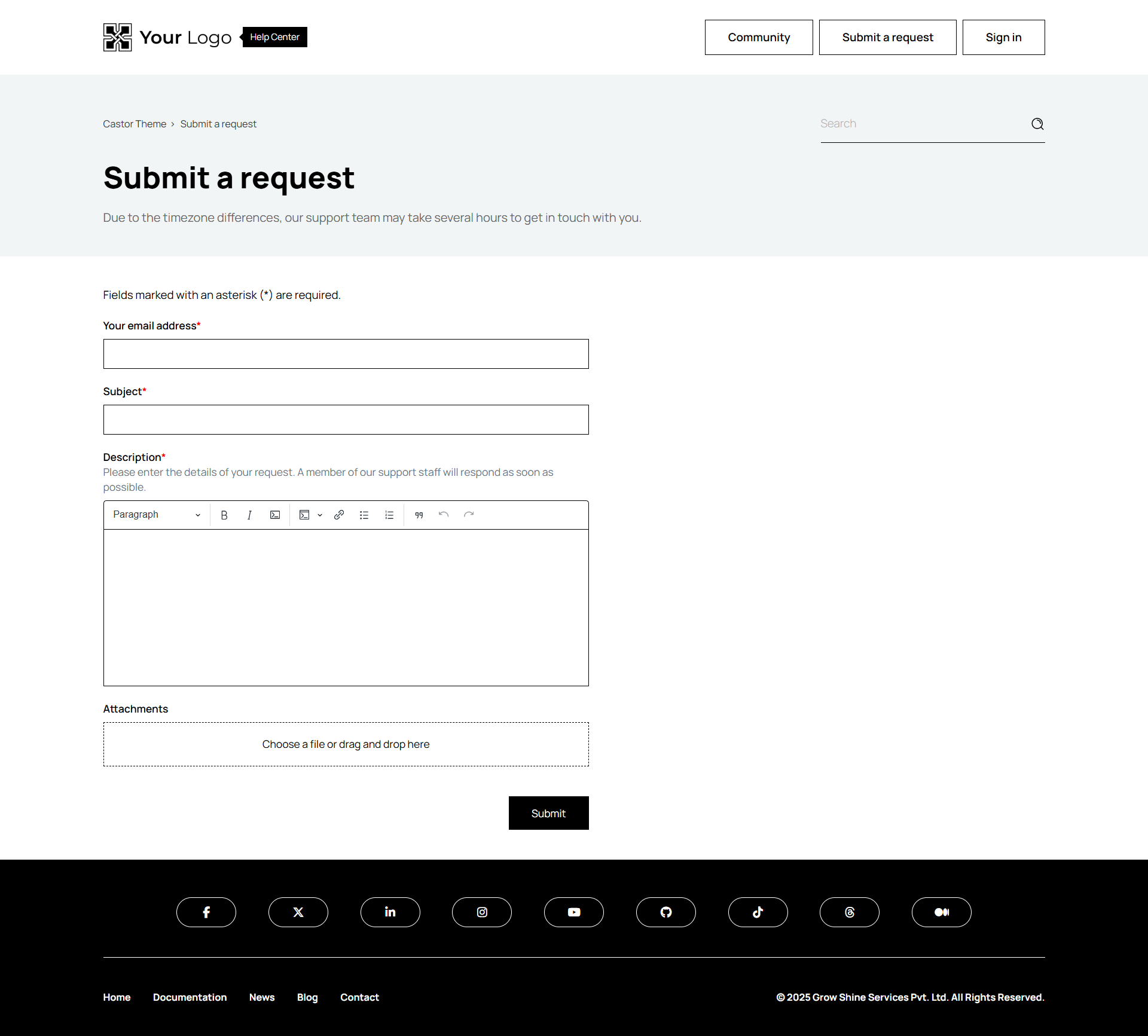Screen dimensions: 1148x1036
Task: Open the TikTok social link
Action: point(758,912)
